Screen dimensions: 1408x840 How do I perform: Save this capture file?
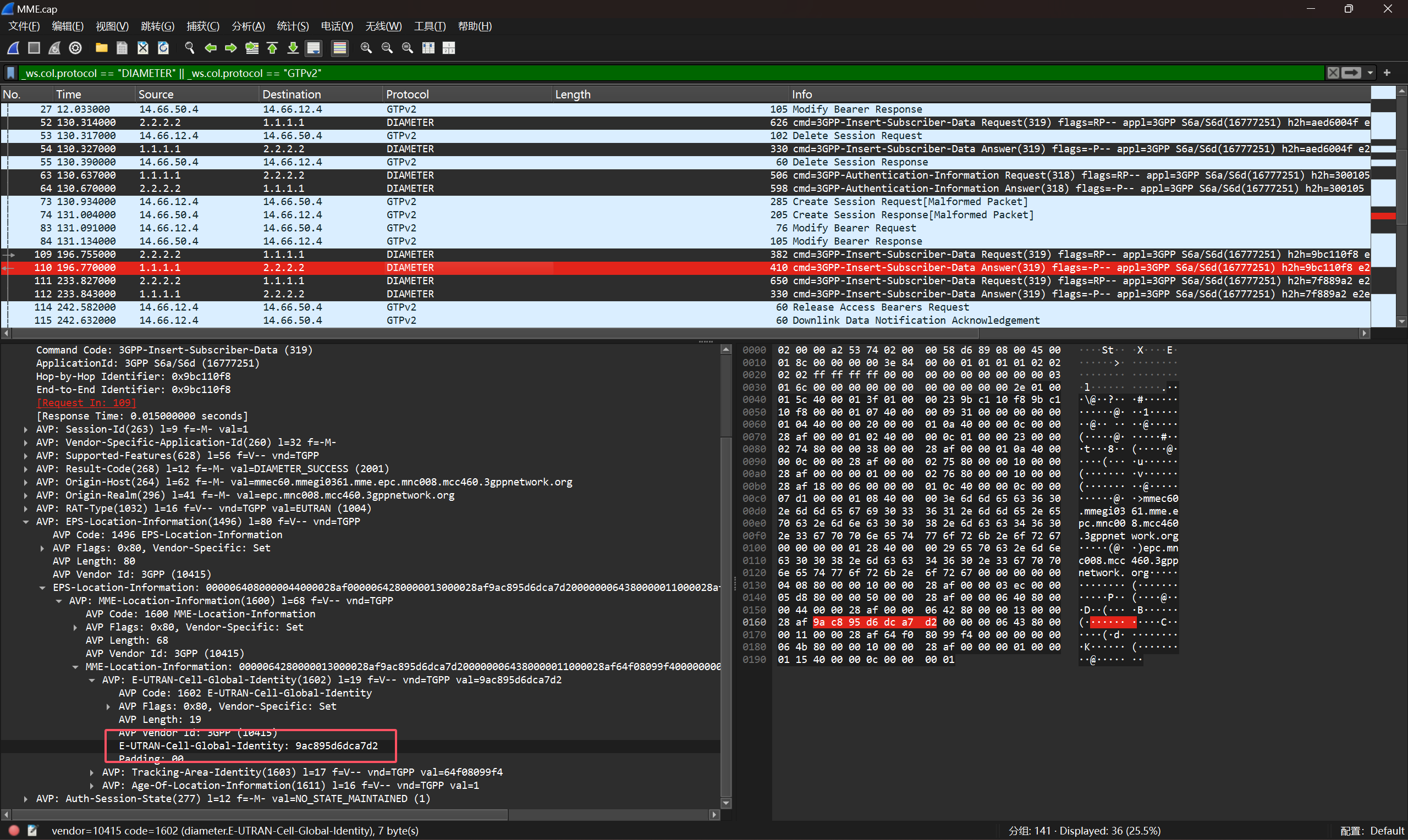pos(122,48)
